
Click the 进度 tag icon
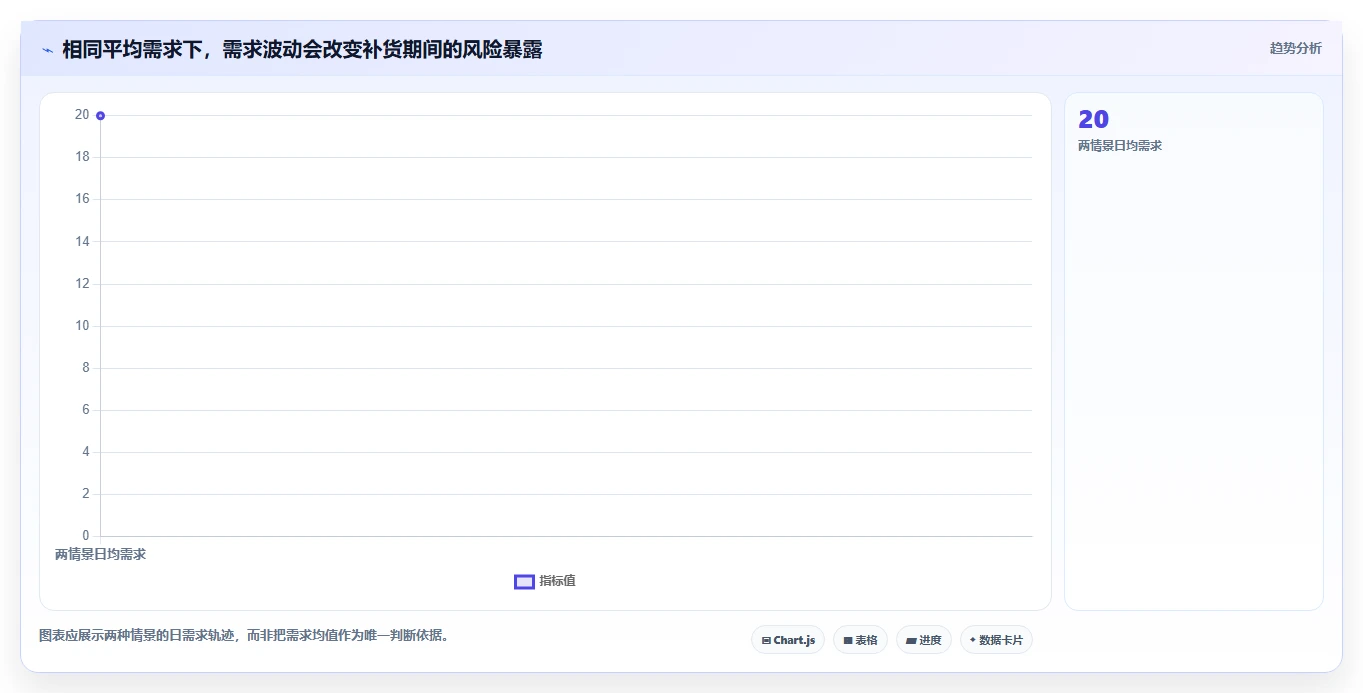(x=911, y=640)
